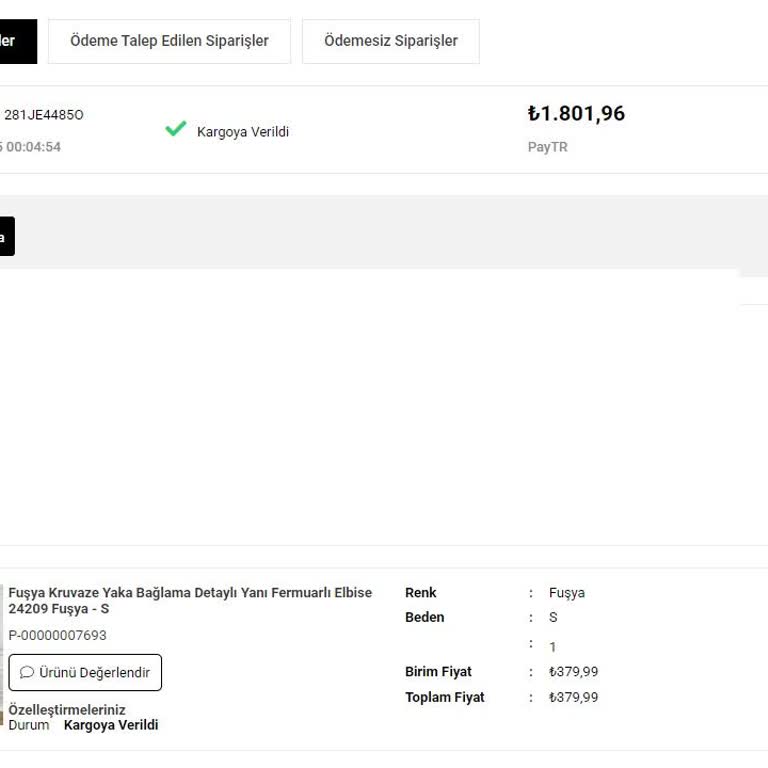Click product code P-00000007693
This screenshot has height=768, width=768.
(58, 635)
